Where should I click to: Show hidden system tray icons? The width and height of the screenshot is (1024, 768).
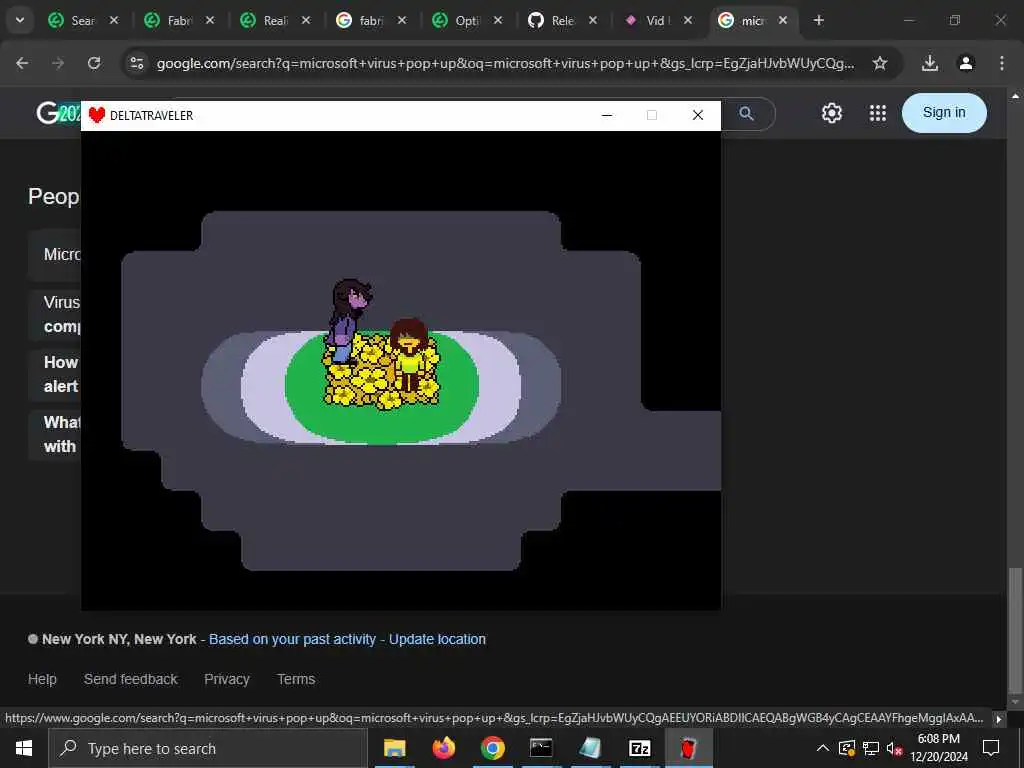823,748
